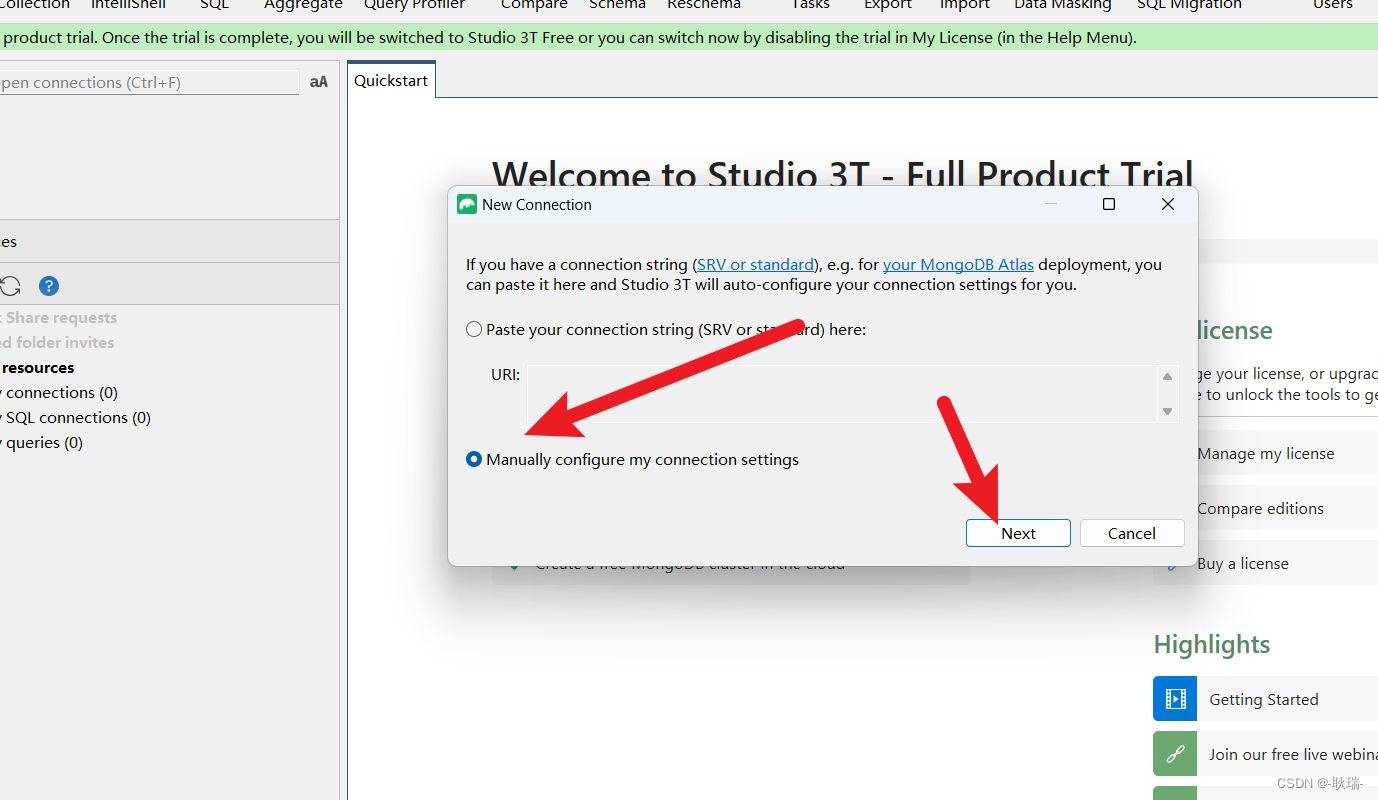
Task: Close the New Connection dialog
Action: click(1167, 204)
